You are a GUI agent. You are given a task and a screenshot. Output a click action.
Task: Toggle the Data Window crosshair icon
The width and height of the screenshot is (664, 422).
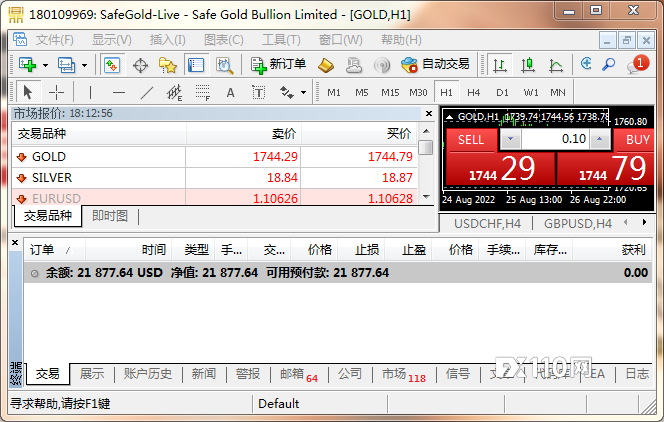[x=140, y=66]
